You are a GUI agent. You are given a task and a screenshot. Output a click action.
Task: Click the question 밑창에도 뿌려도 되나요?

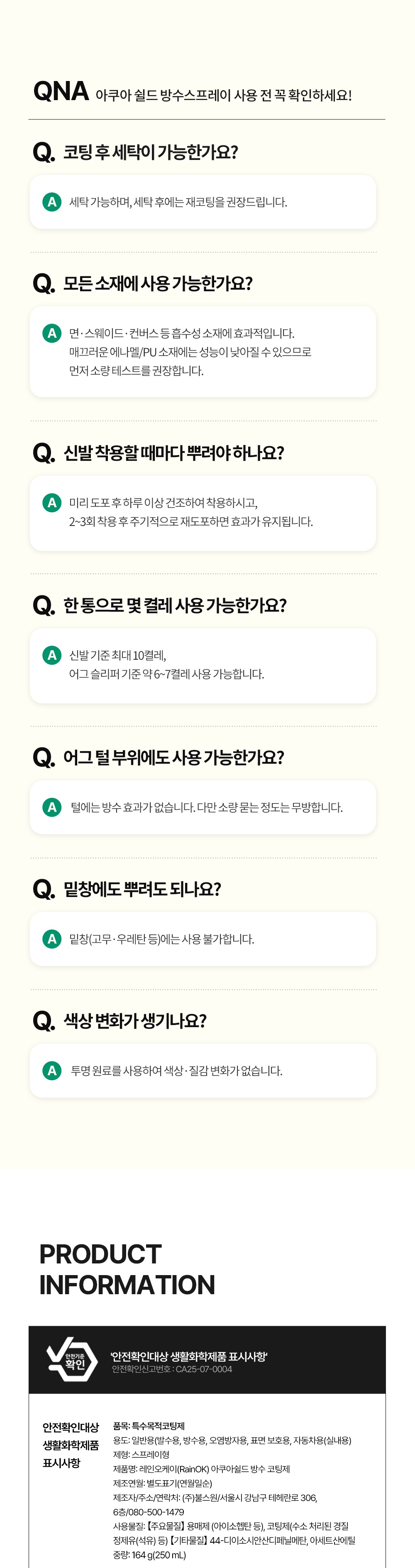point(142,889)
